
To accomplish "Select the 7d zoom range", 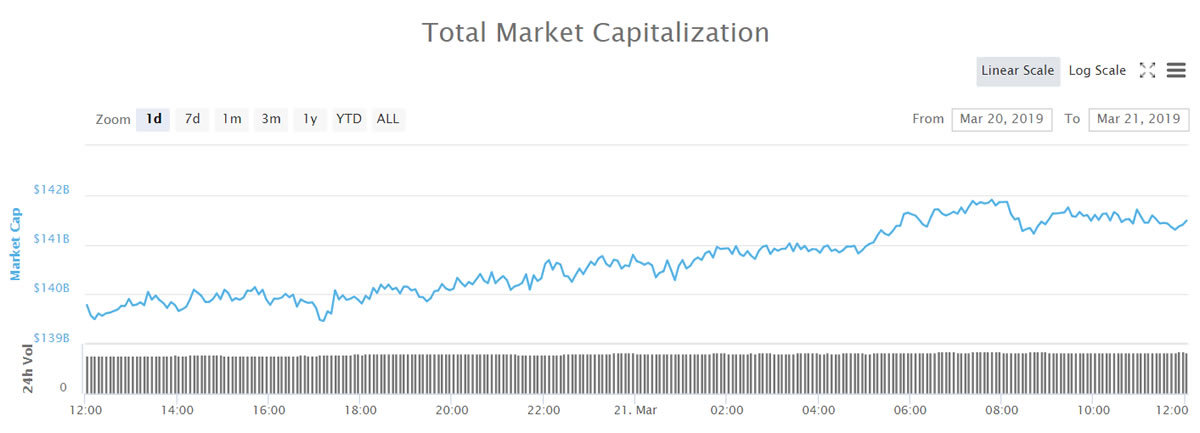I will (x=192, y=120).
